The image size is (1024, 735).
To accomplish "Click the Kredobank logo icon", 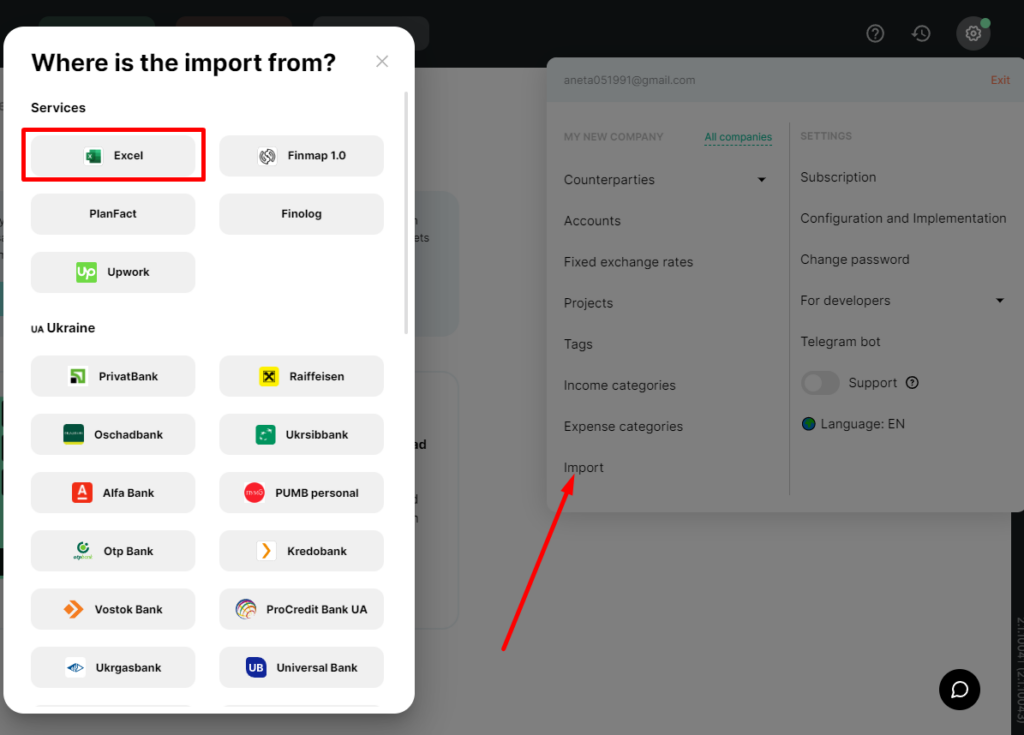I will point(266,551).
